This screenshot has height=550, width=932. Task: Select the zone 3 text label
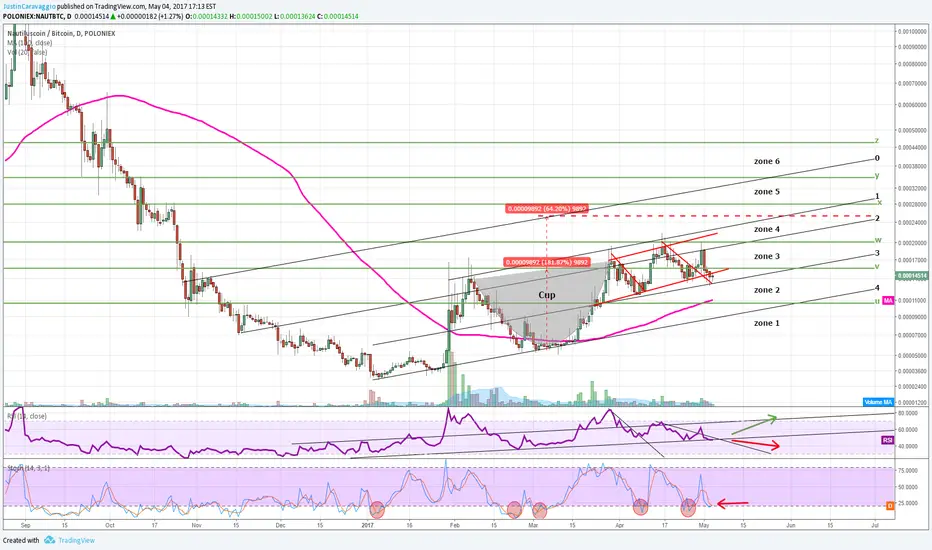tap(767, 256)
